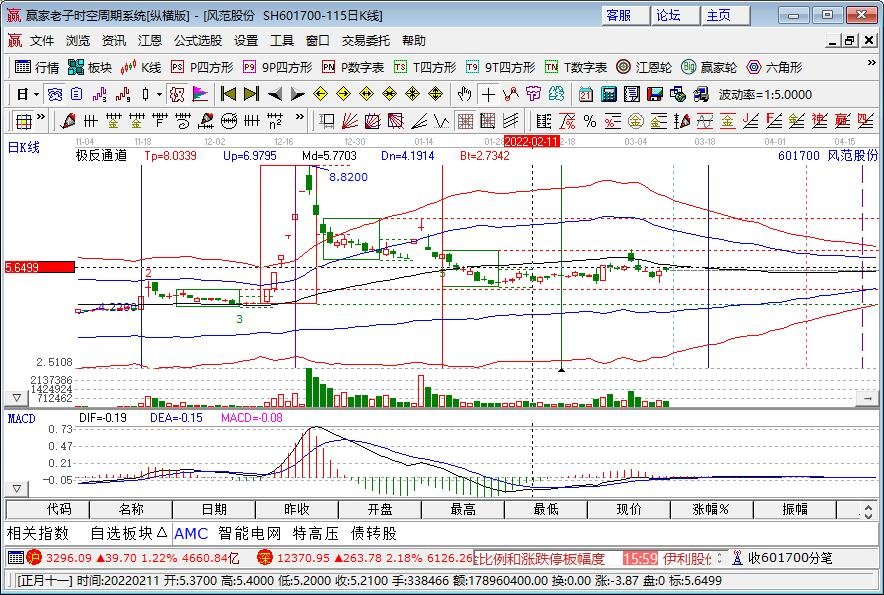
Task: Open the 江恩轮 Gann wheel tool
Action: [x=644, y=68]
